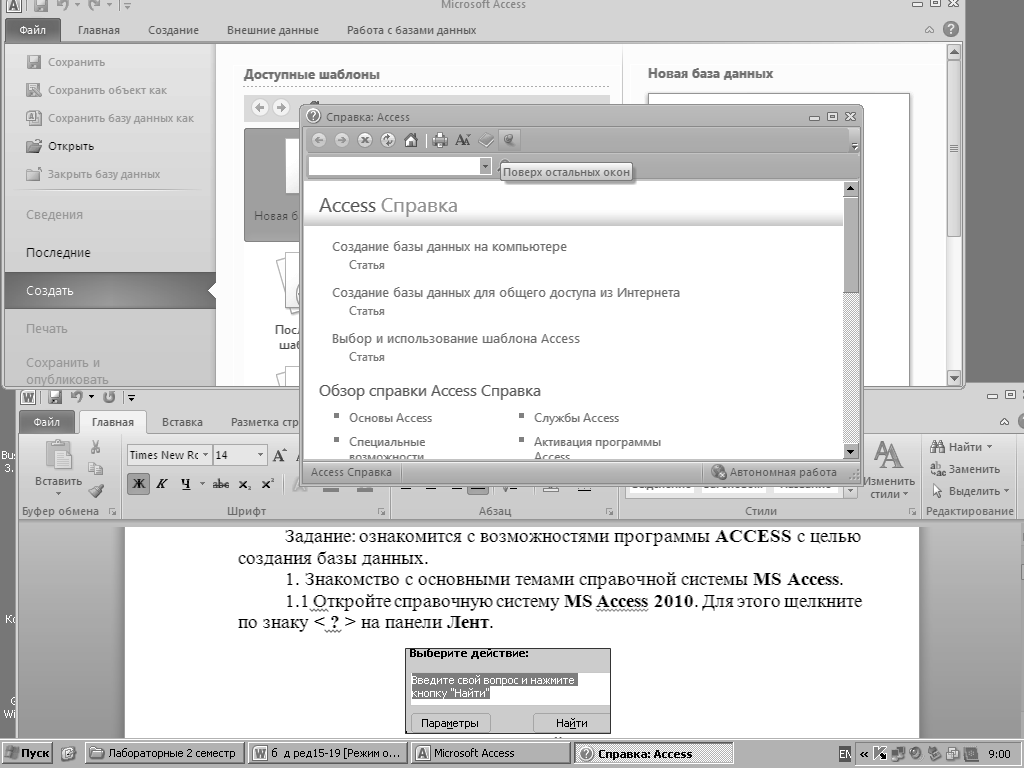Toggle Underline (Ч) in Word
This screenshot has width=1024, height=768.
(185, 484)
